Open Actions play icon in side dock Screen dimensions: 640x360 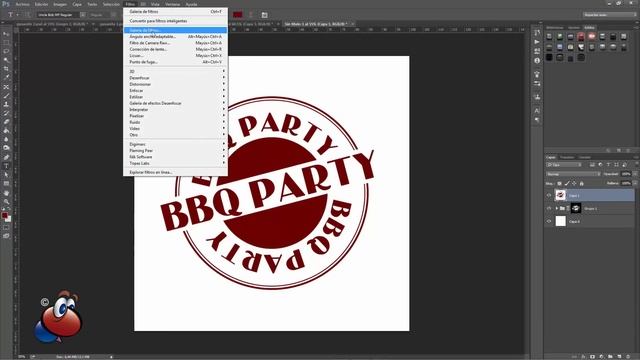pyautogui.click(x=537, y=42)
